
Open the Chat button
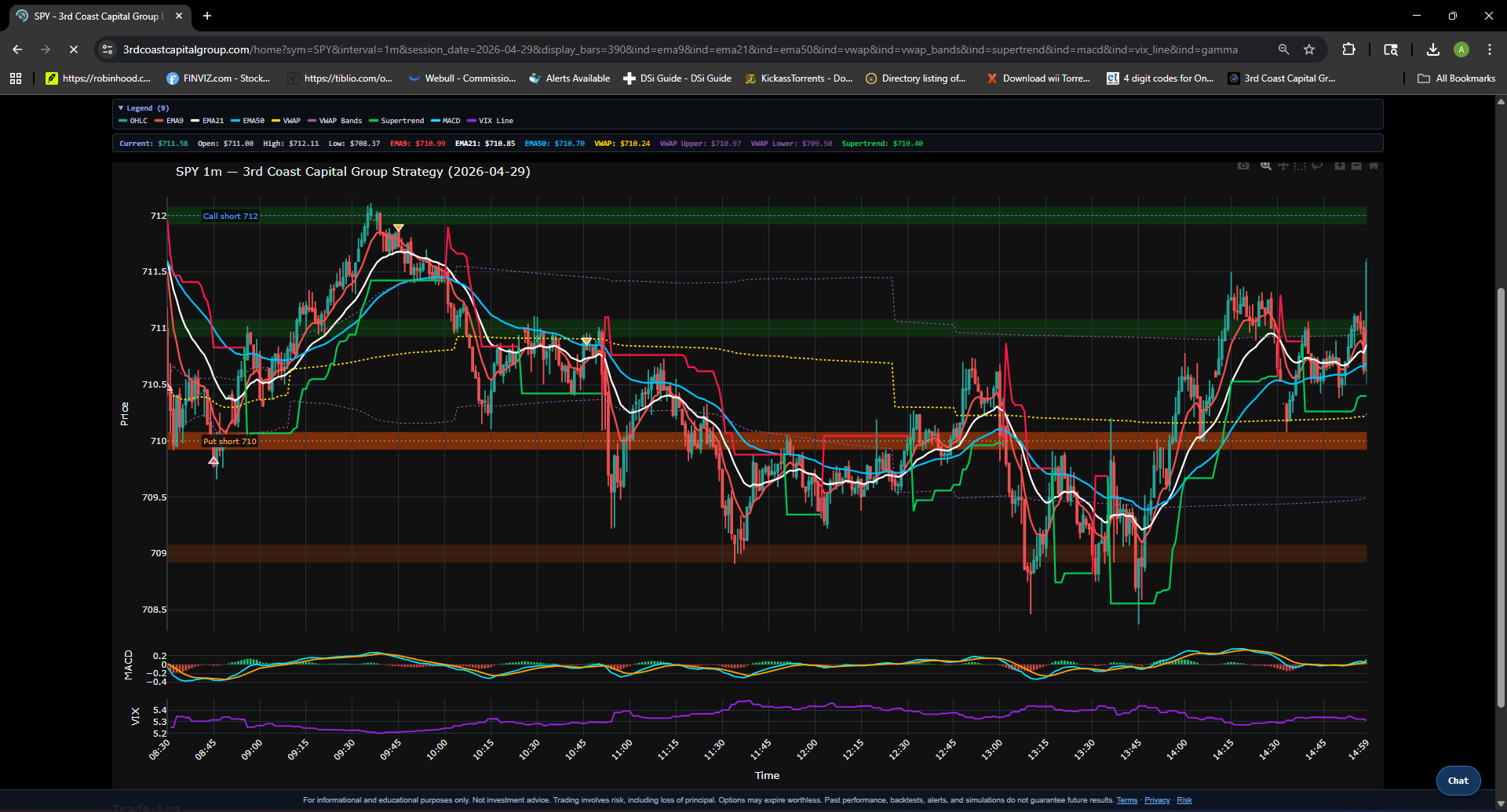pos(1458,781)
